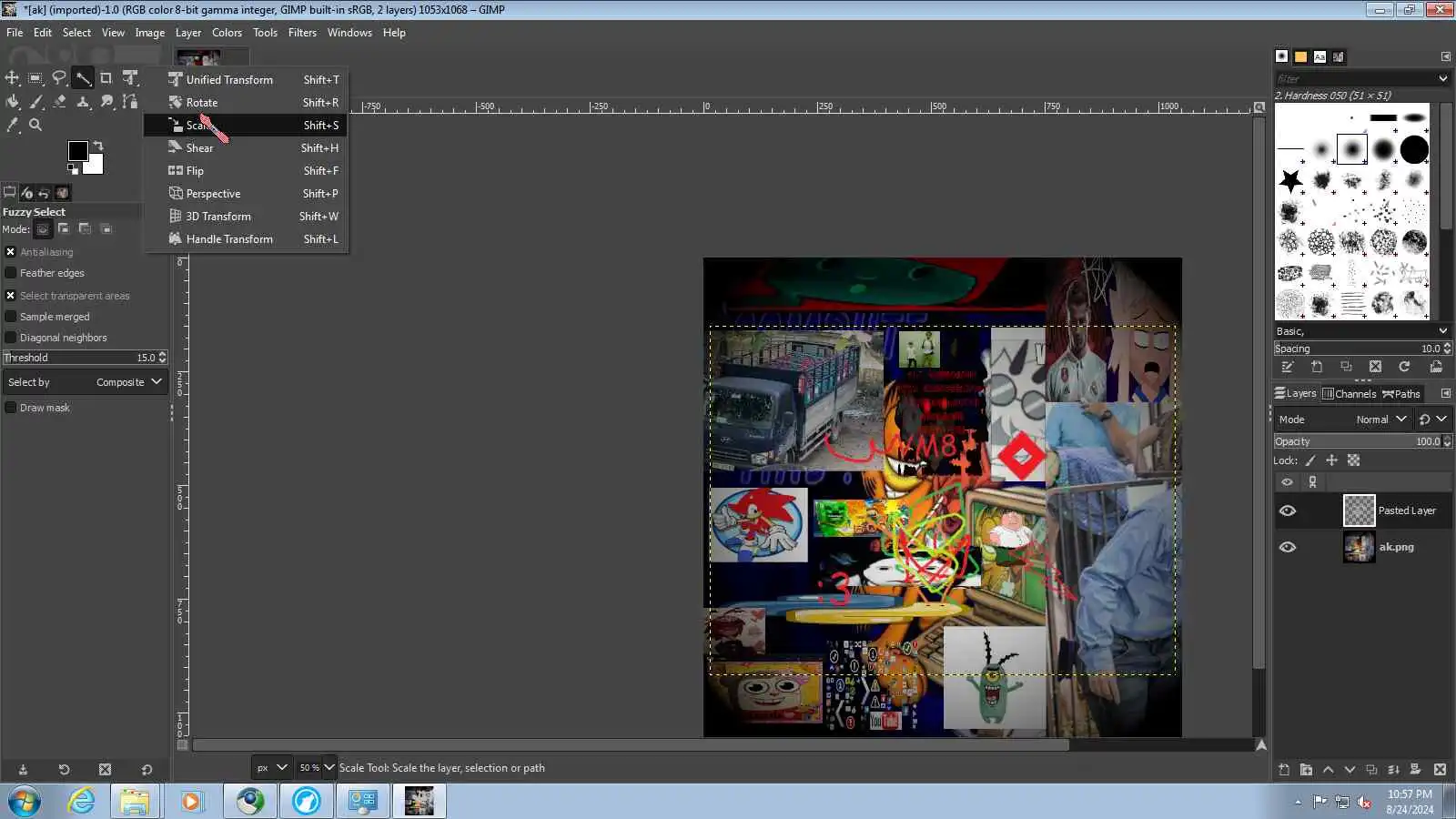The width and height of the screenshot is (1456, 819).
Task: Switch to the Channels tab
Action: 1349,394
